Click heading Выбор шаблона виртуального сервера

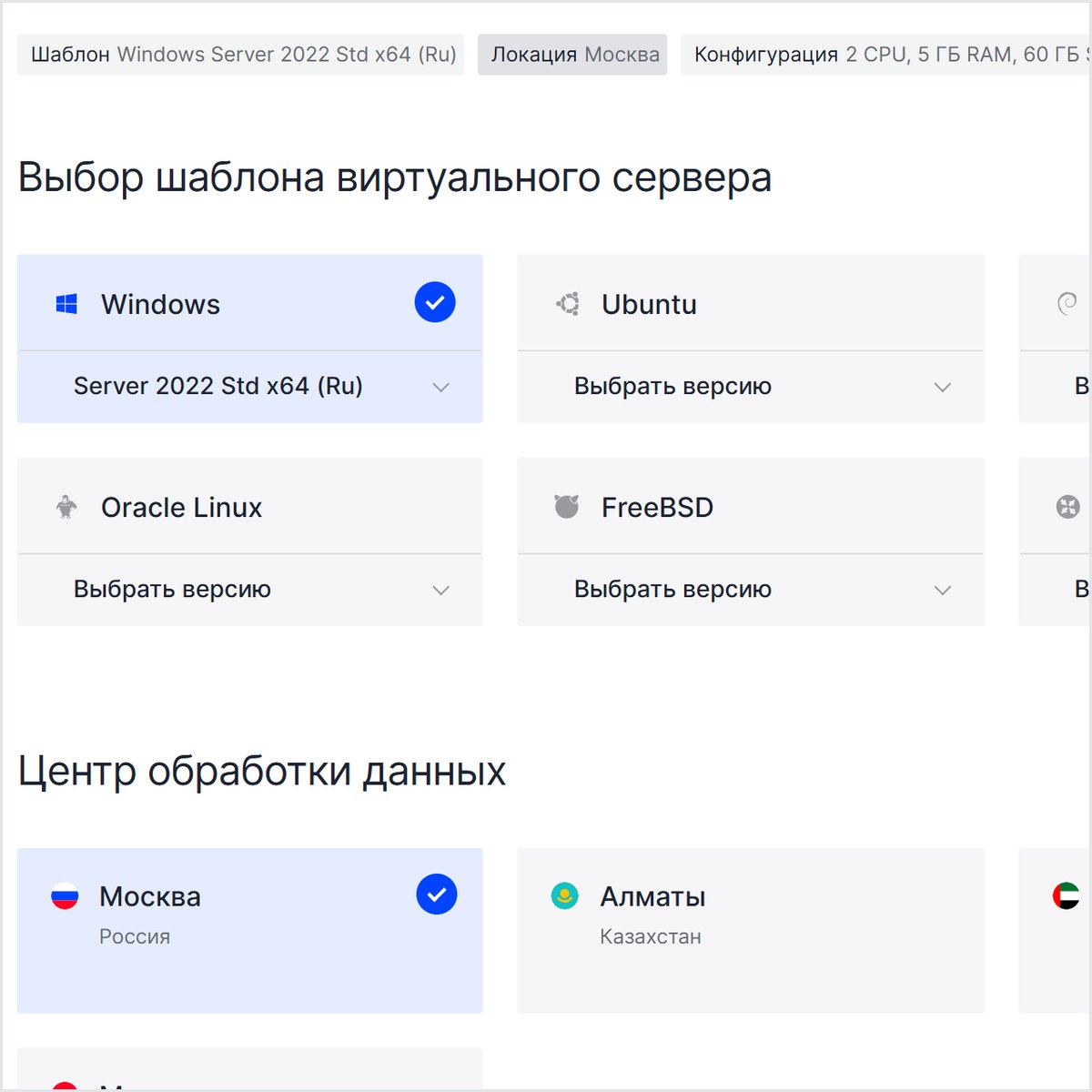[395, 177]
